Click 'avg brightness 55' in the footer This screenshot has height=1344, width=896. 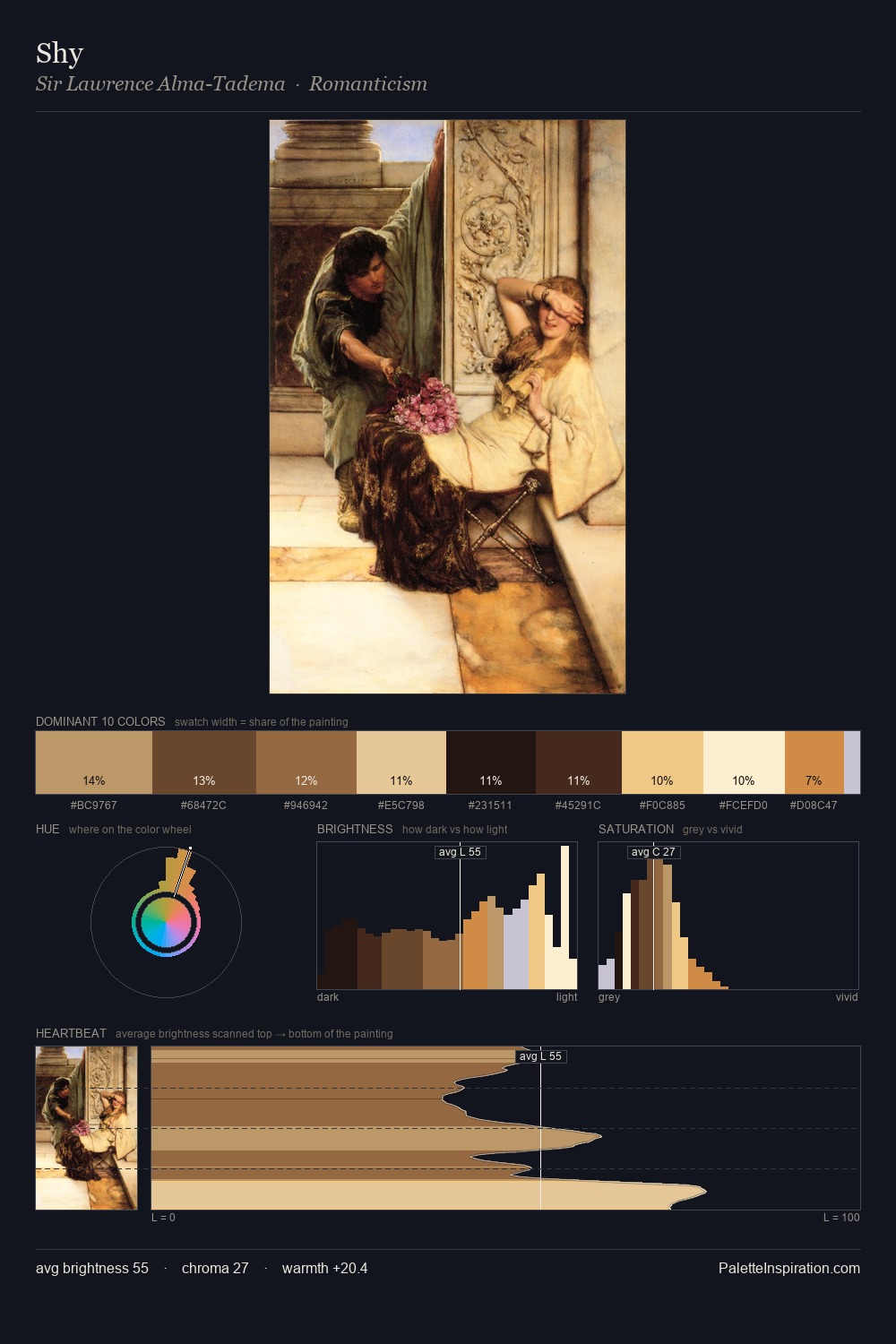point(92,1268)
